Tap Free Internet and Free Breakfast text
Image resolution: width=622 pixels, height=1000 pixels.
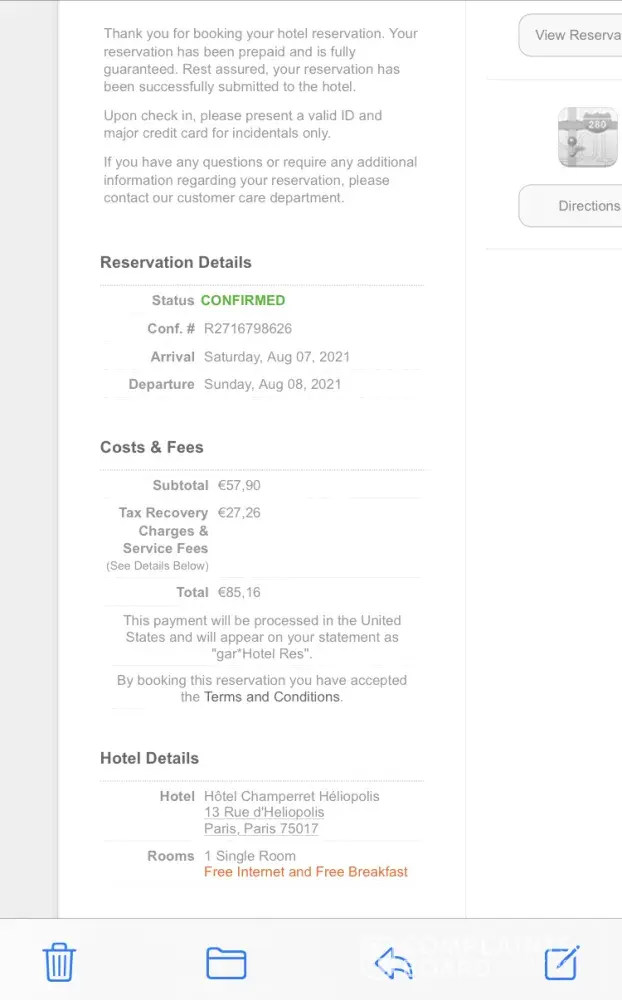[x=306, y=872]
